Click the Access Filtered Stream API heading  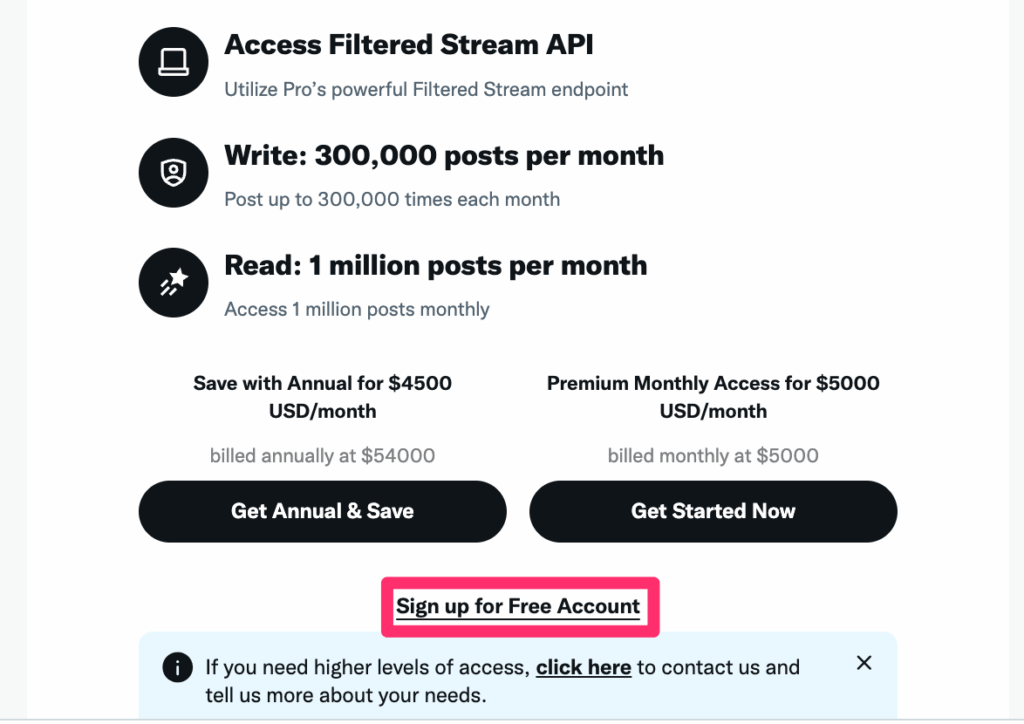tap(409, 45)
